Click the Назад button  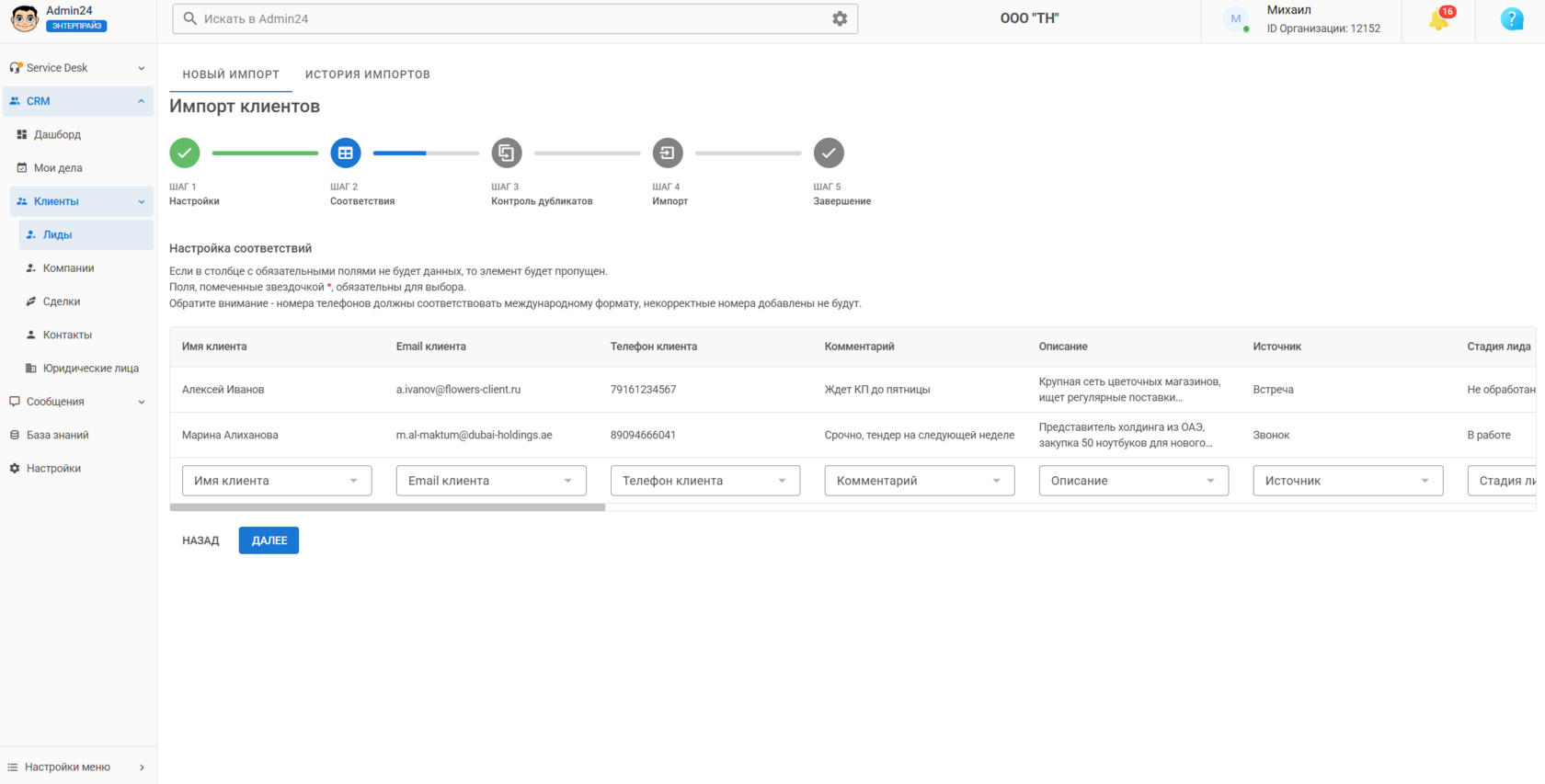[x=200, y=540]
